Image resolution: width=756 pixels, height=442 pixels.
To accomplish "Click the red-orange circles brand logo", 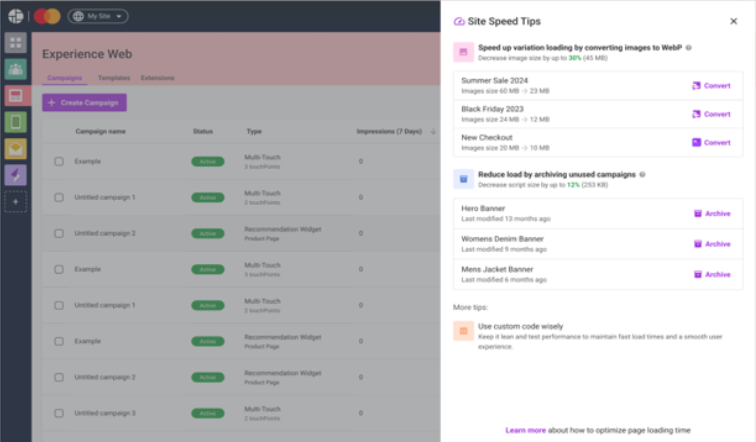I will 47,16.
